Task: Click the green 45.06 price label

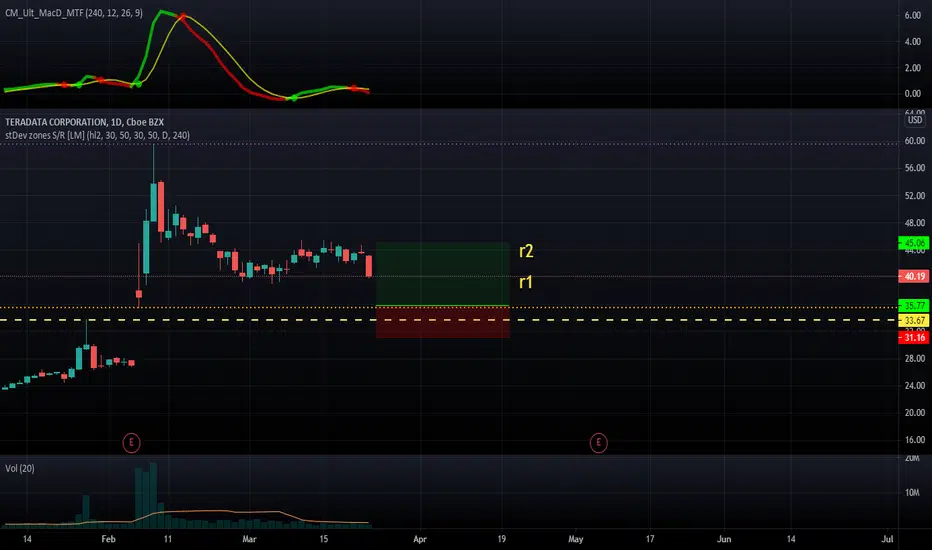Action: point(914,243)
